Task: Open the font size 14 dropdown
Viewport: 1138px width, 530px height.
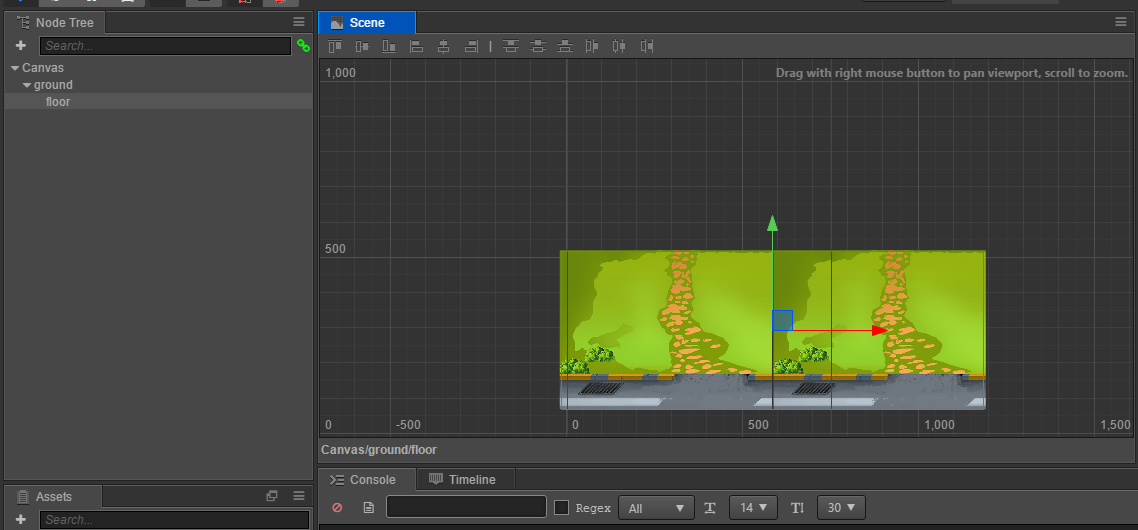Action: [753, 507]
